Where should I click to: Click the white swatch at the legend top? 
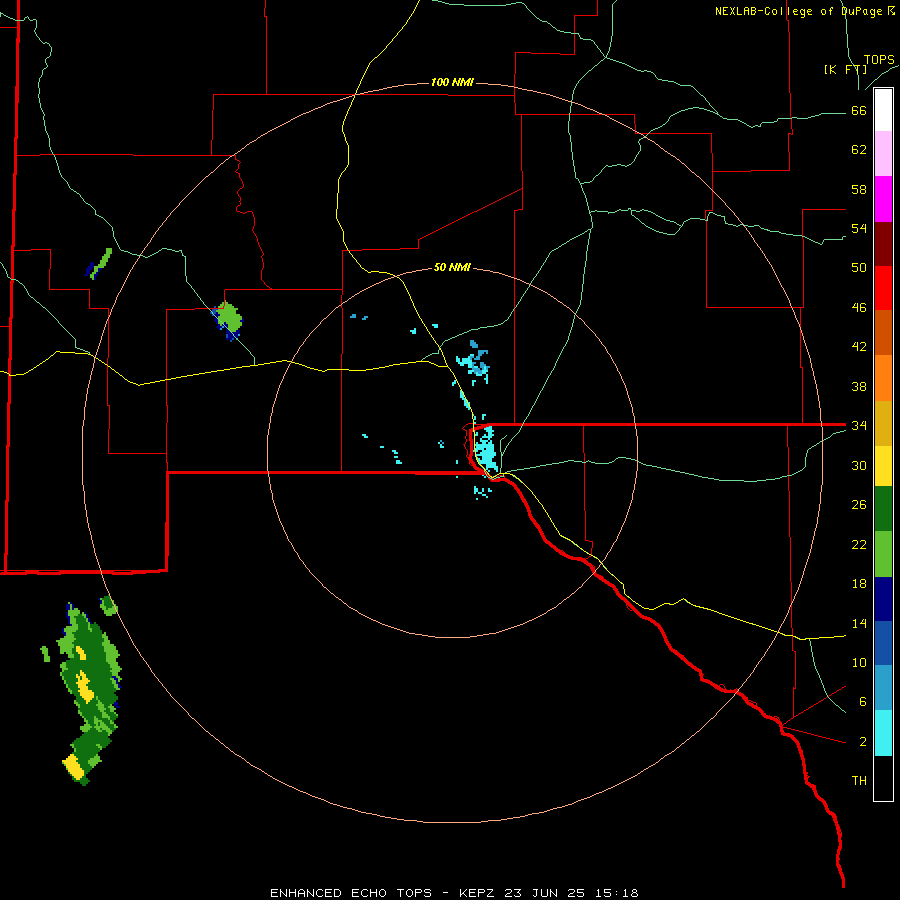[883, 110]
